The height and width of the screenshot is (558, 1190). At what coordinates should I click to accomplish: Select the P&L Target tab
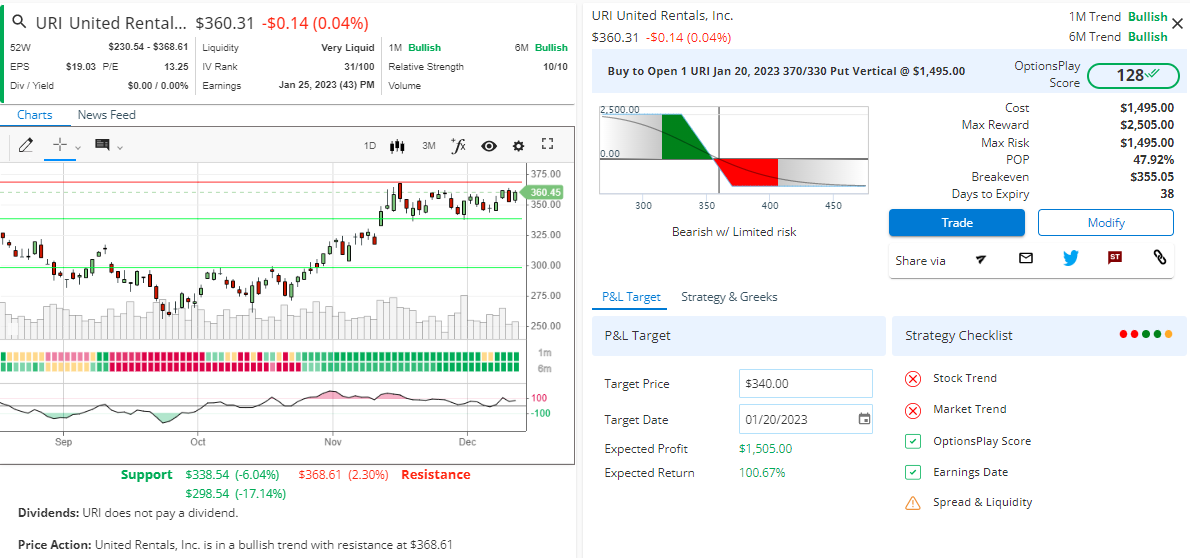click(631, 297)
